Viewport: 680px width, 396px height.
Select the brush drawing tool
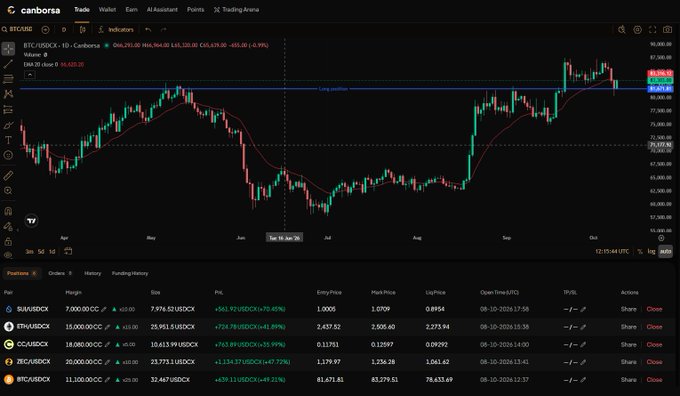[x=8, y=125]
